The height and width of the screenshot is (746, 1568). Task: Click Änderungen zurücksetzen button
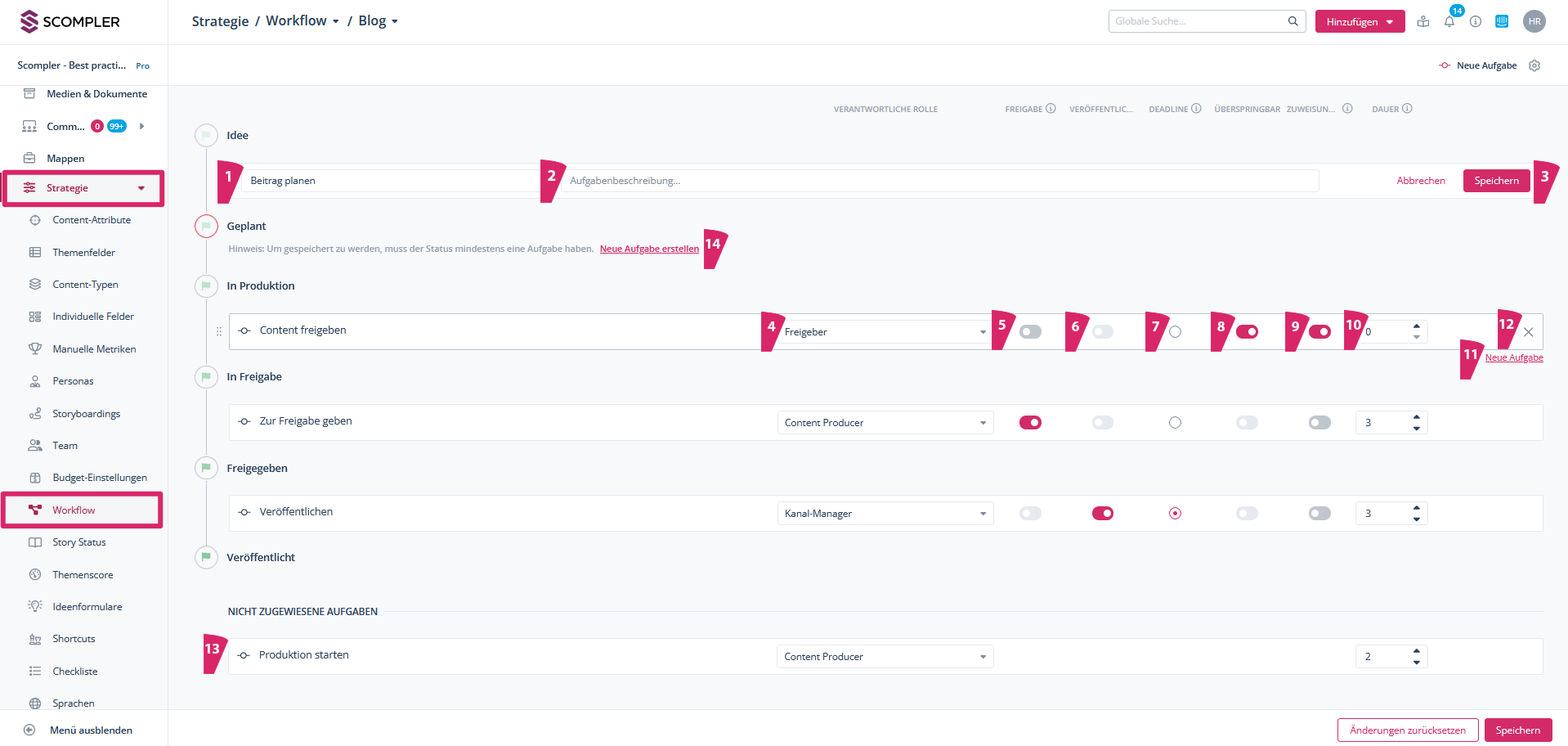click(x=1407, y=730)
